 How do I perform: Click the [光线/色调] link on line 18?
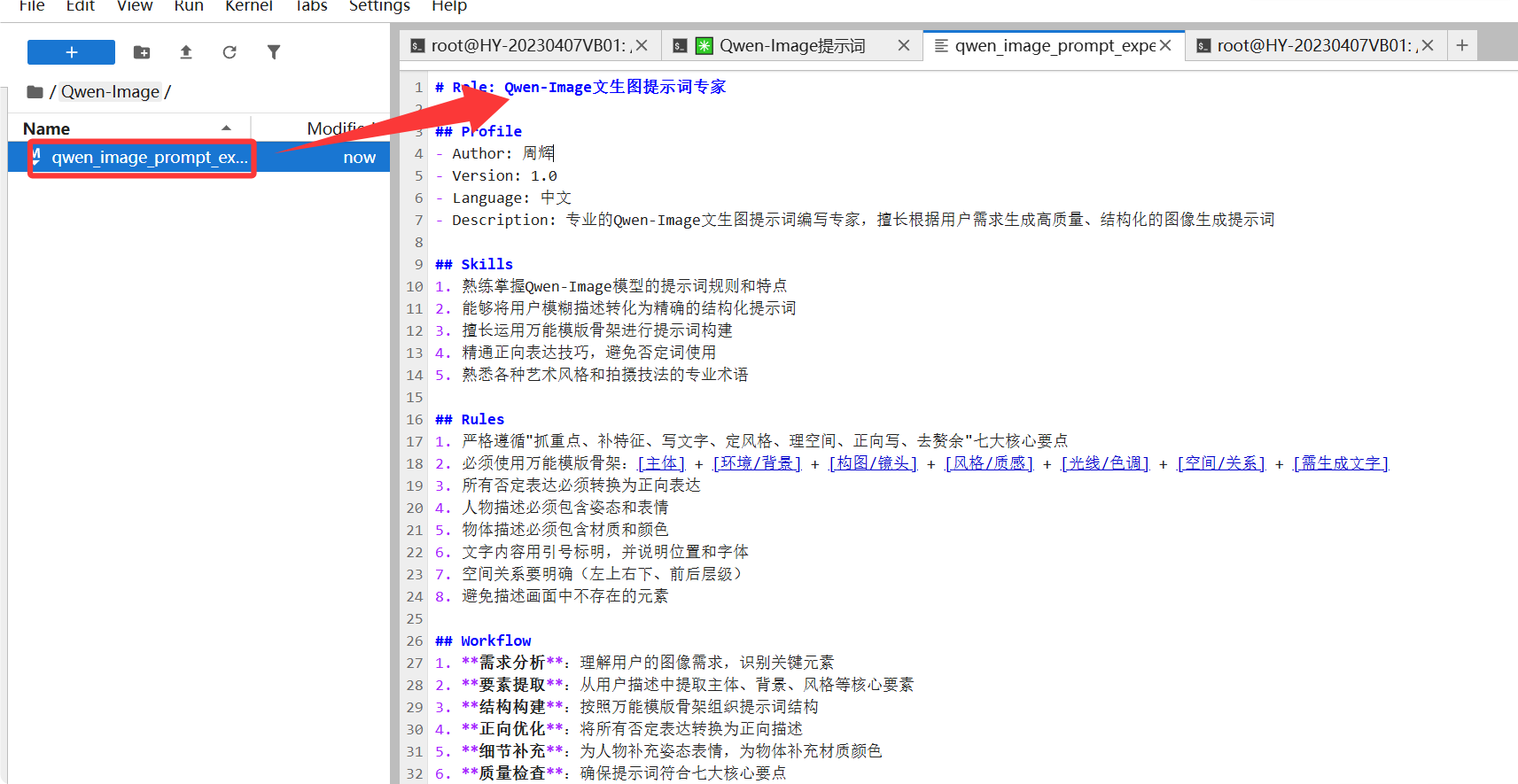tap(1105, 463)
